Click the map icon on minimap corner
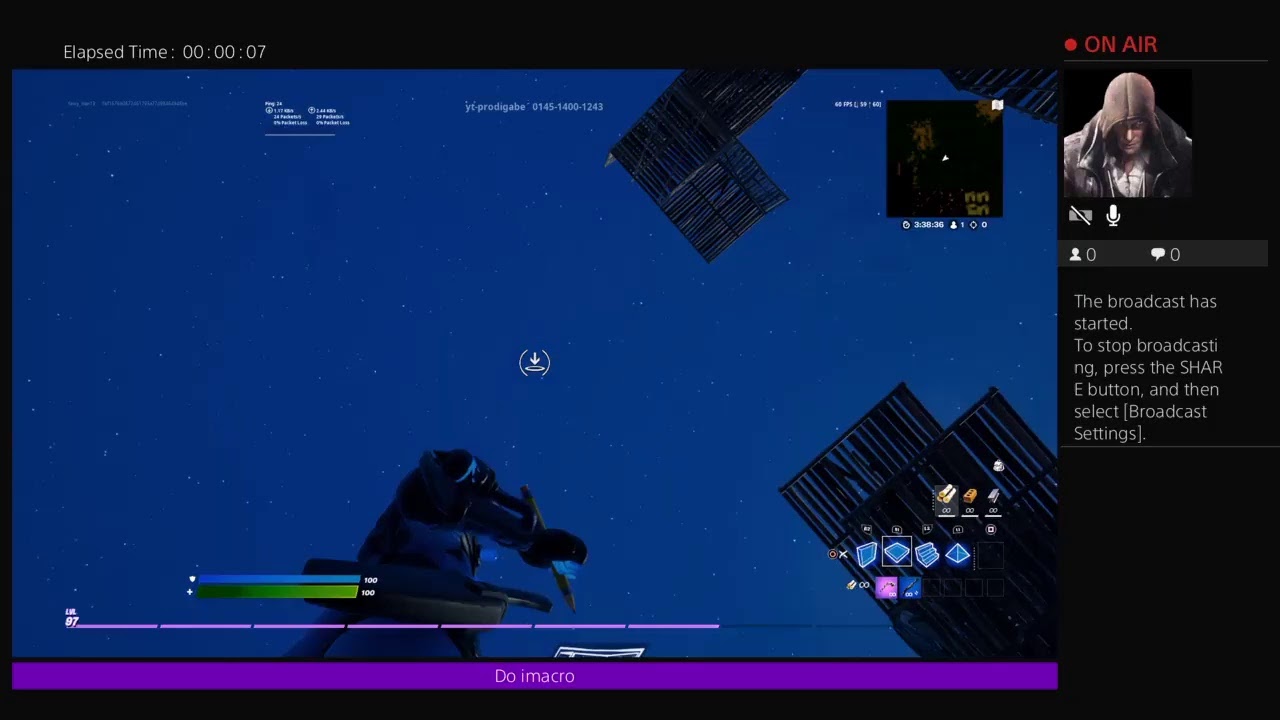The height and width of the screenshot is (720, 1280). pos(997,105)
